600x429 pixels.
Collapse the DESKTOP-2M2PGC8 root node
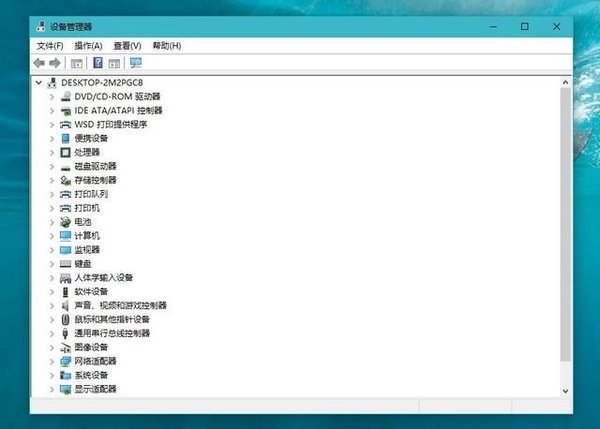(x=38, y=83)
